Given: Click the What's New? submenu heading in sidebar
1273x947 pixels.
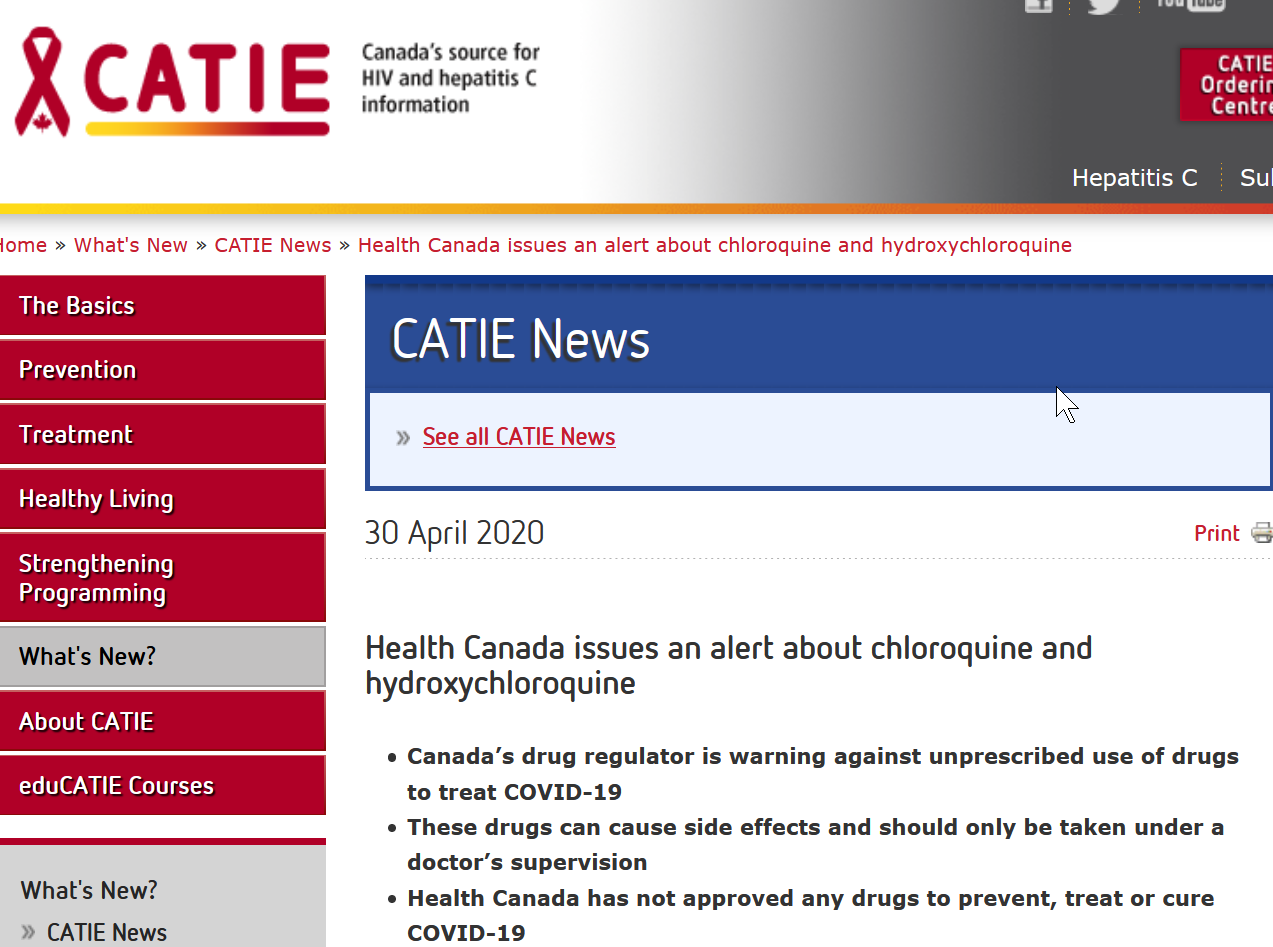Looking at the screenshot, I should 89,890.
